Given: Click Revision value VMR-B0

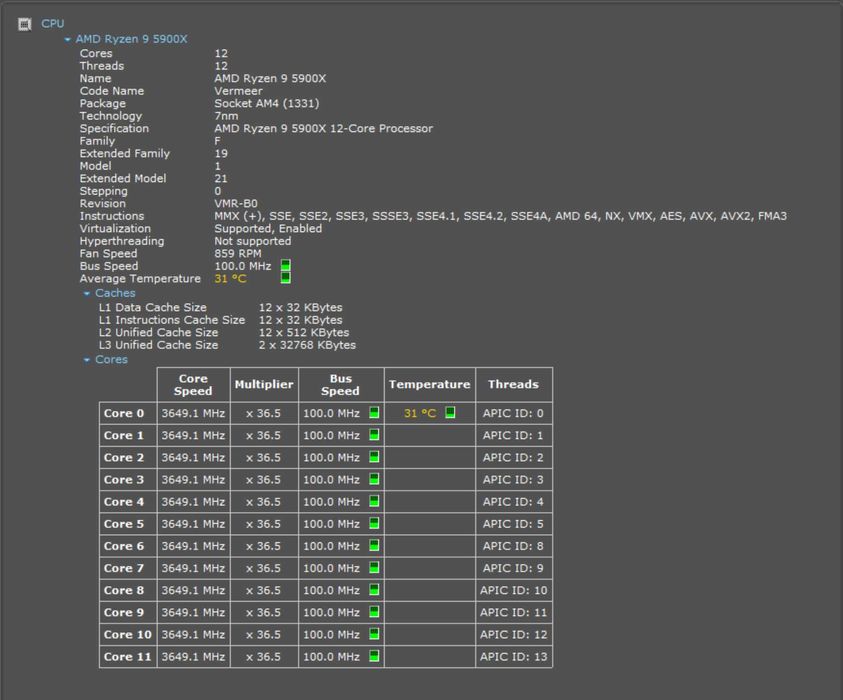Looking at the screenshot, I should pos(235,203).
